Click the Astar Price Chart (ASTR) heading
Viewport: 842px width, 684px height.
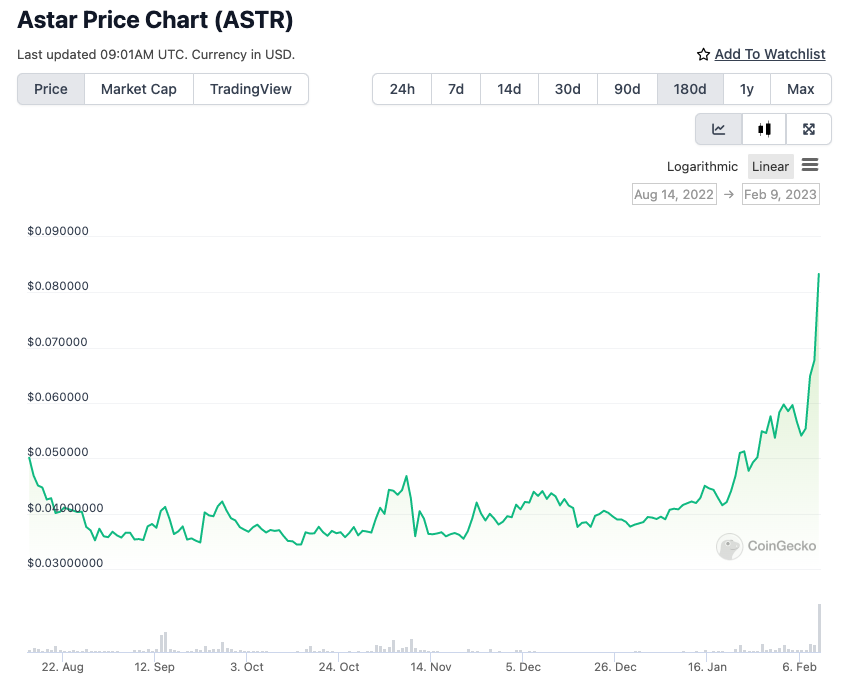[x=155, y=20]
